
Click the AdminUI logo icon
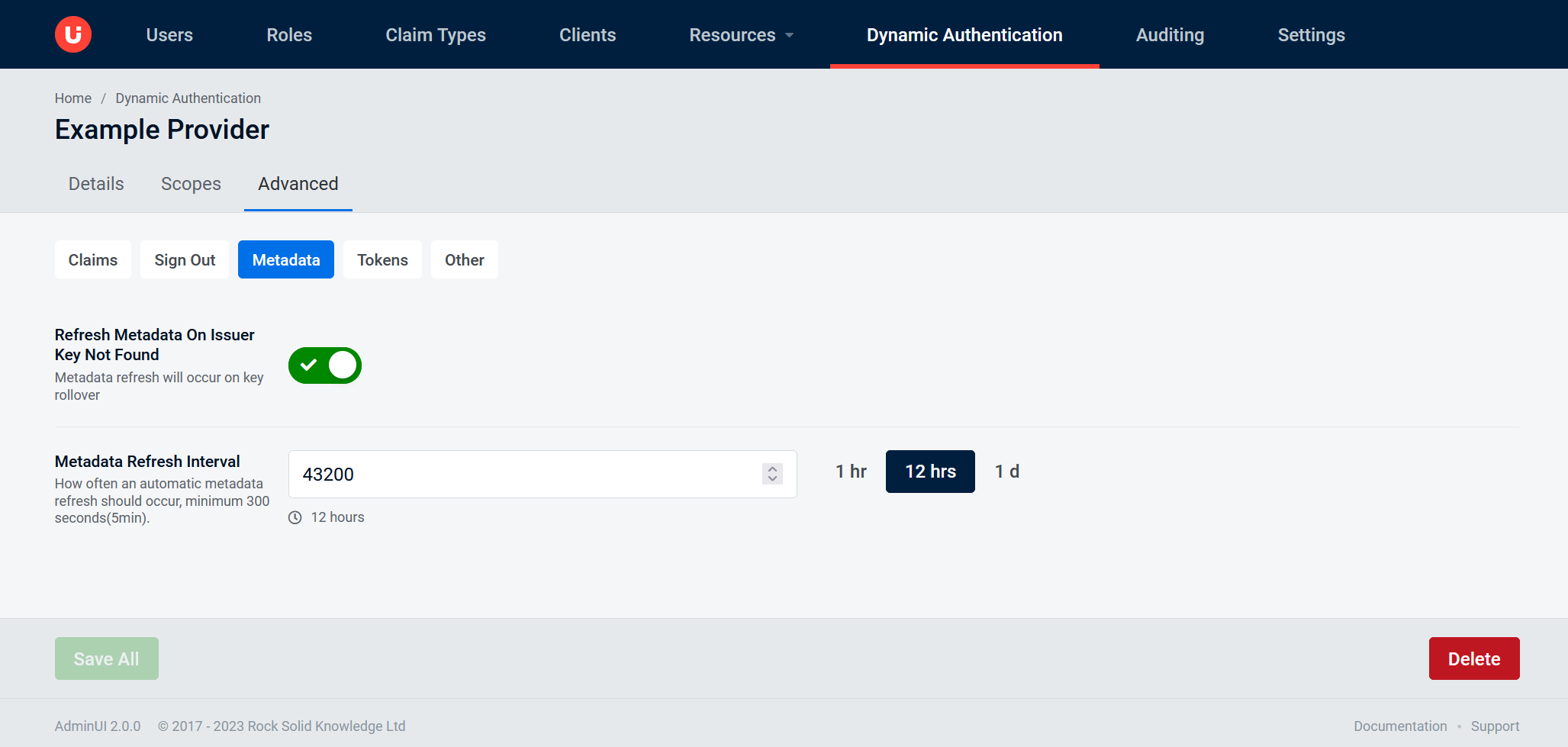click(x=72, y=34)
